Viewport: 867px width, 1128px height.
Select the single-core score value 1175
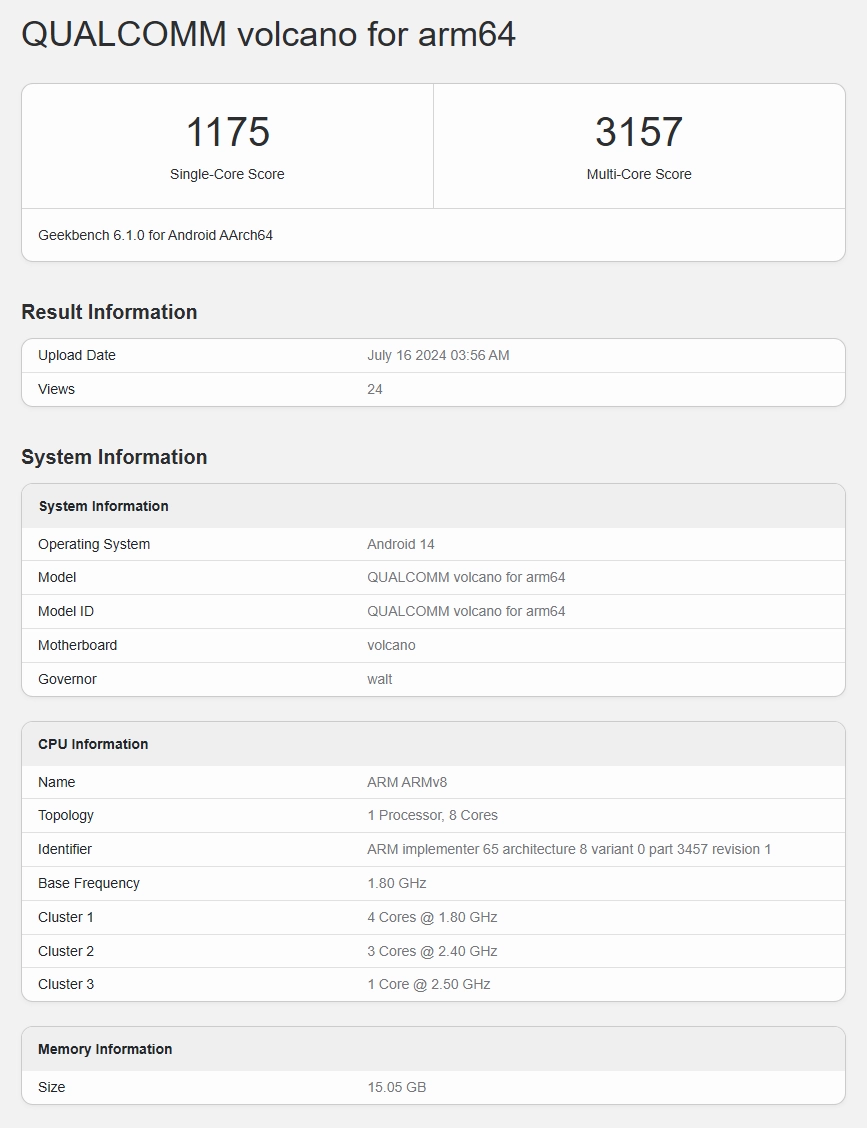[227, 132]
